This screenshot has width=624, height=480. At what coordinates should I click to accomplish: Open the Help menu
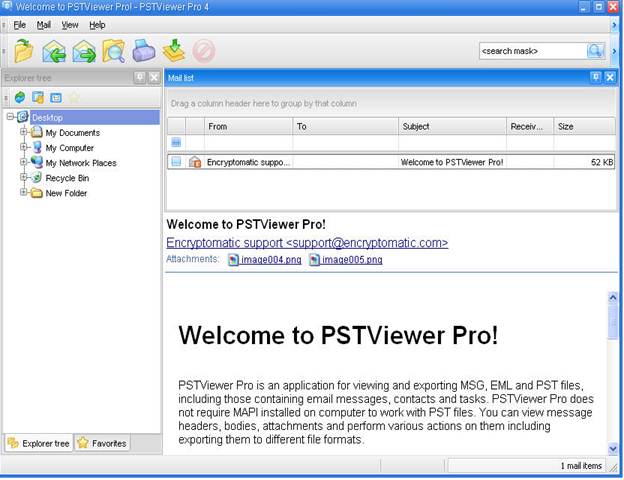pyautogui.click(x=97, y=25)
